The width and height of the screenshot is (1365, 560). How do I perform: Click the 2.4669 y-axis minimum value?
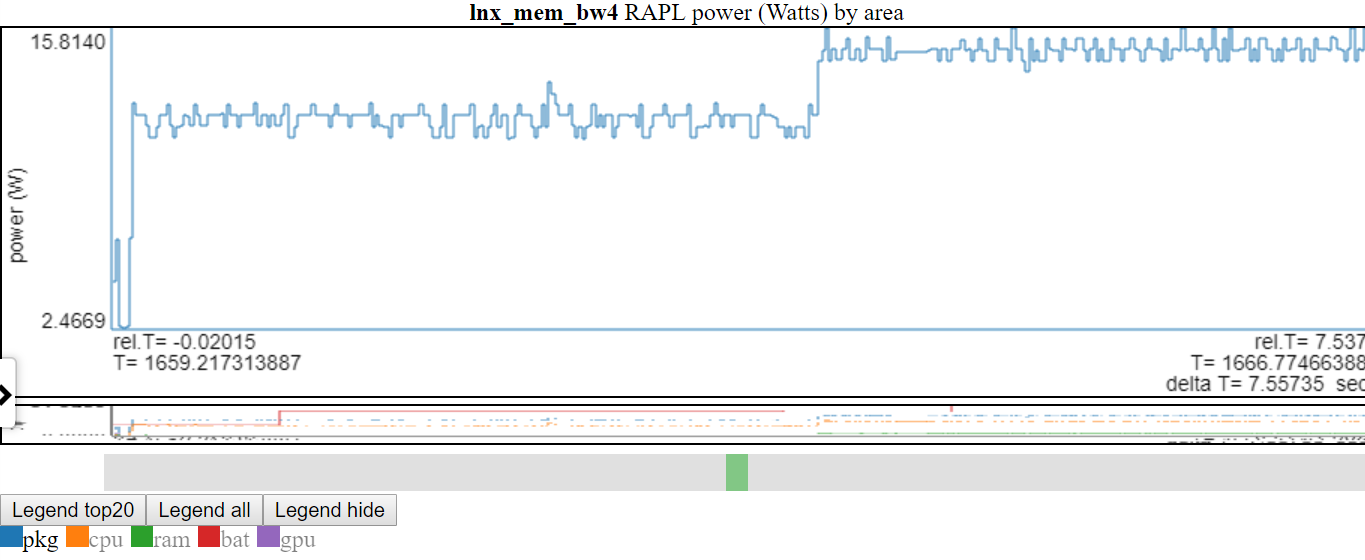[73, 321]
